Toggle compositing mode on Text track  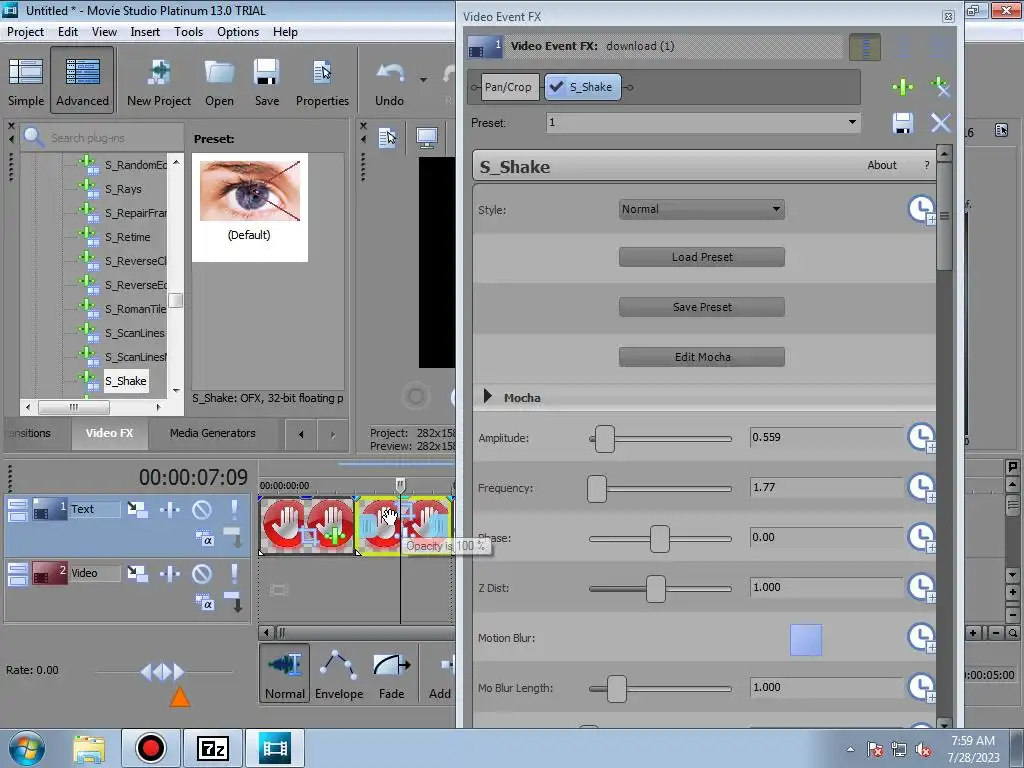click(204, 539)
